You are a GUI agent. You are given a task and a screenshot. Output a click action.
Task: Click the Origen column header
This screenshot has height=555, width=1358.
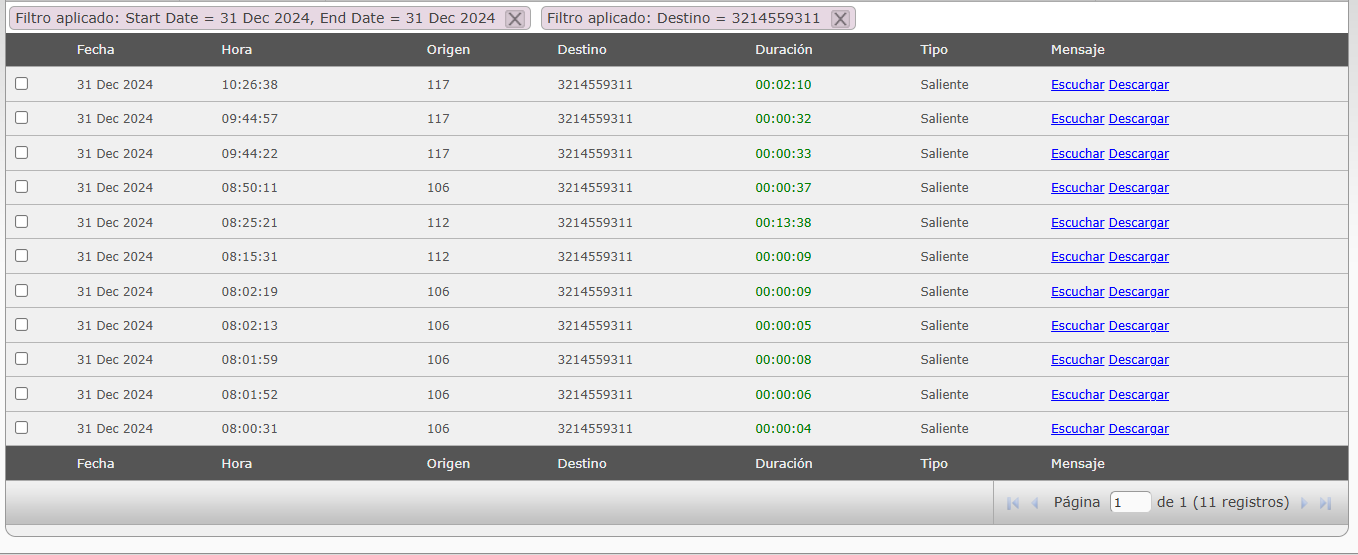(x=448, y=50)
